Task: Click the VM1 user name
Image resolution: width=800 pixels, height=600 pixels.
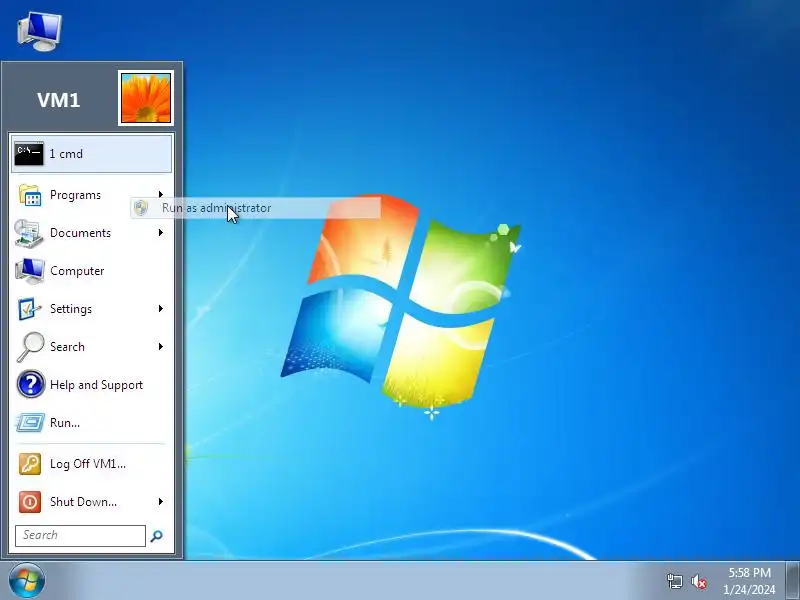Action: (x=59, y=99)
